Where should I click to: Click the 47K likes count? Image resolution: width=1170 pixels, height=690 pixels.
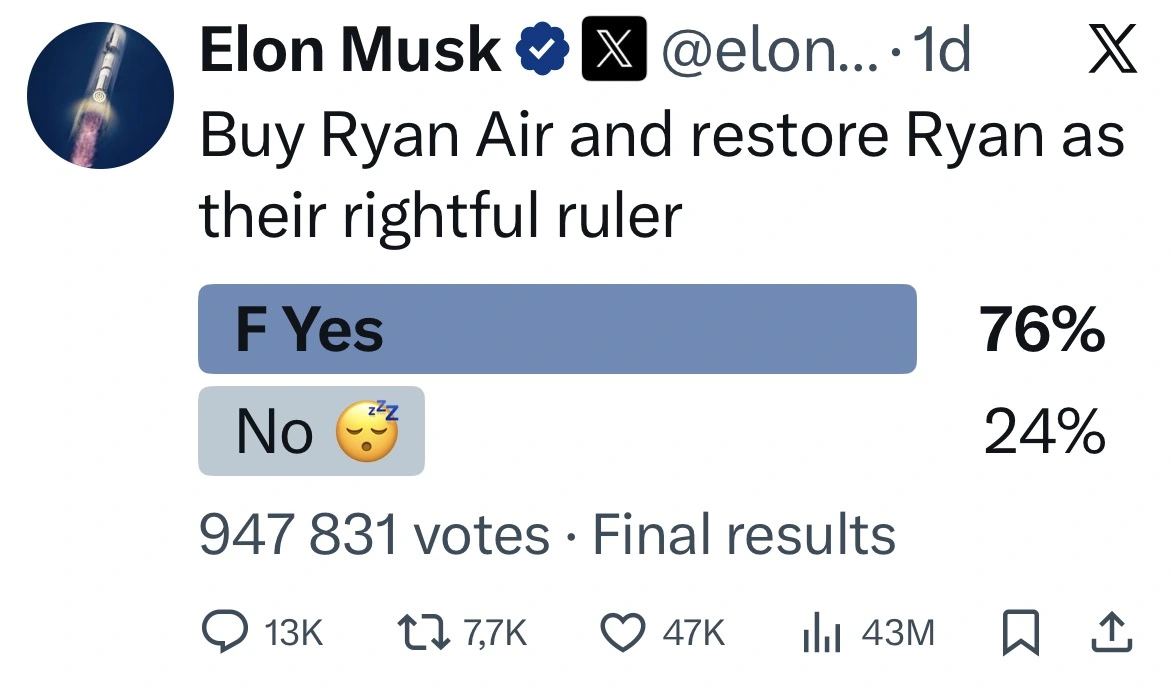click(x=693, y=632)
